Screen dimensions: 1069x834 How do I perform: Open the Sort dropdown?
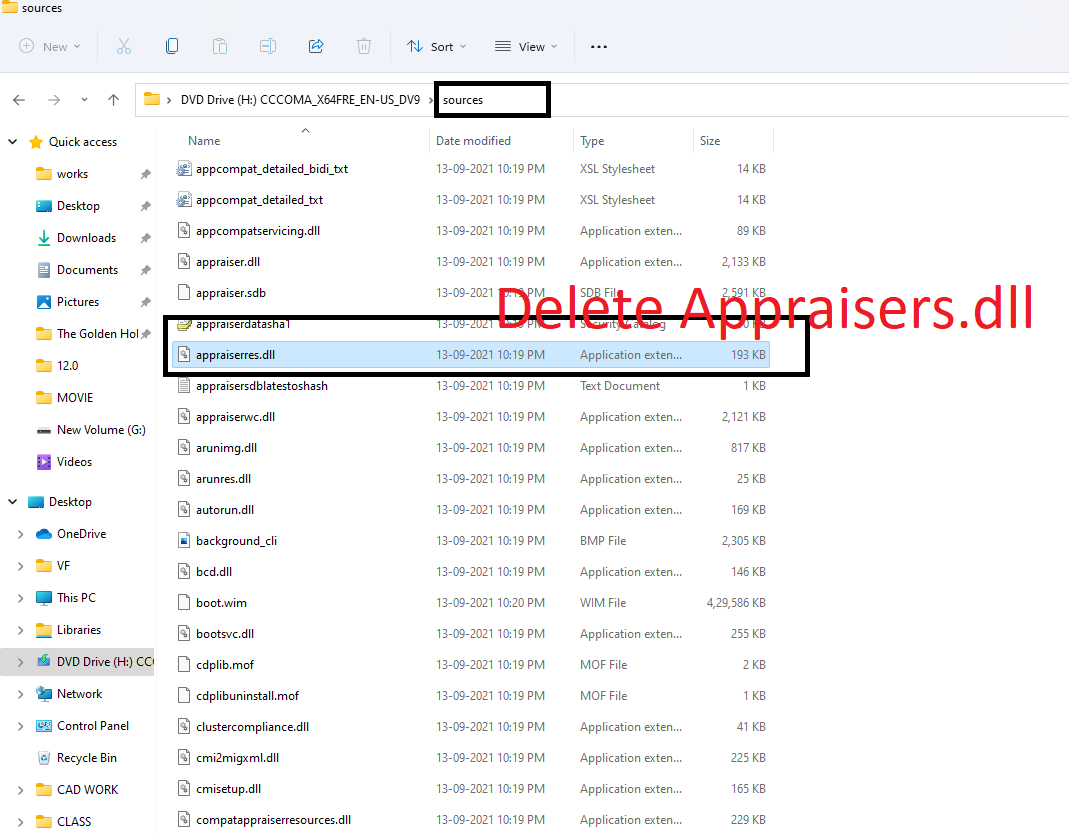(437, 46)
